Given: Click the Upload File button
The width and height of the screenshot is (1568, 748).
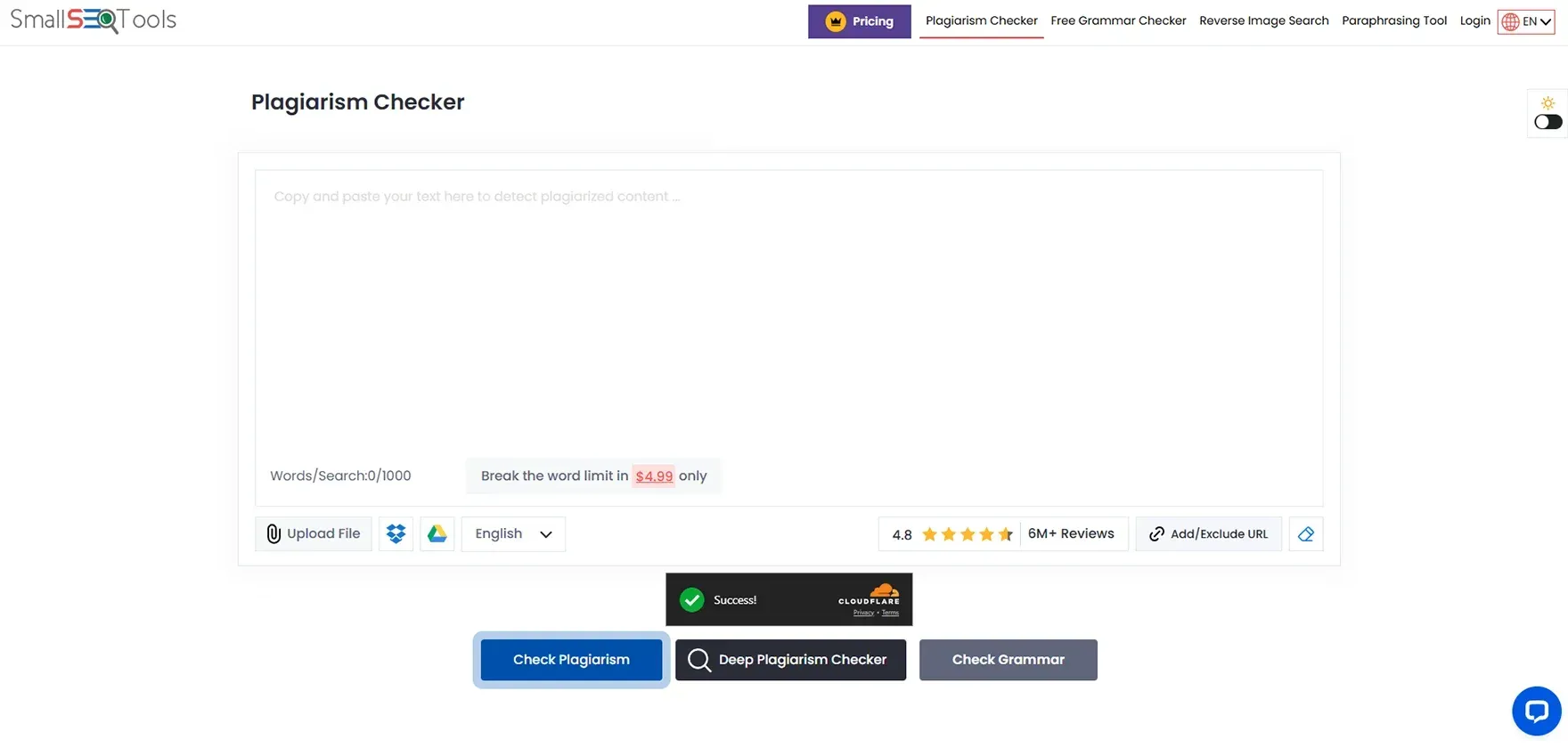Looking at the screenshot, I should [314, 534].
